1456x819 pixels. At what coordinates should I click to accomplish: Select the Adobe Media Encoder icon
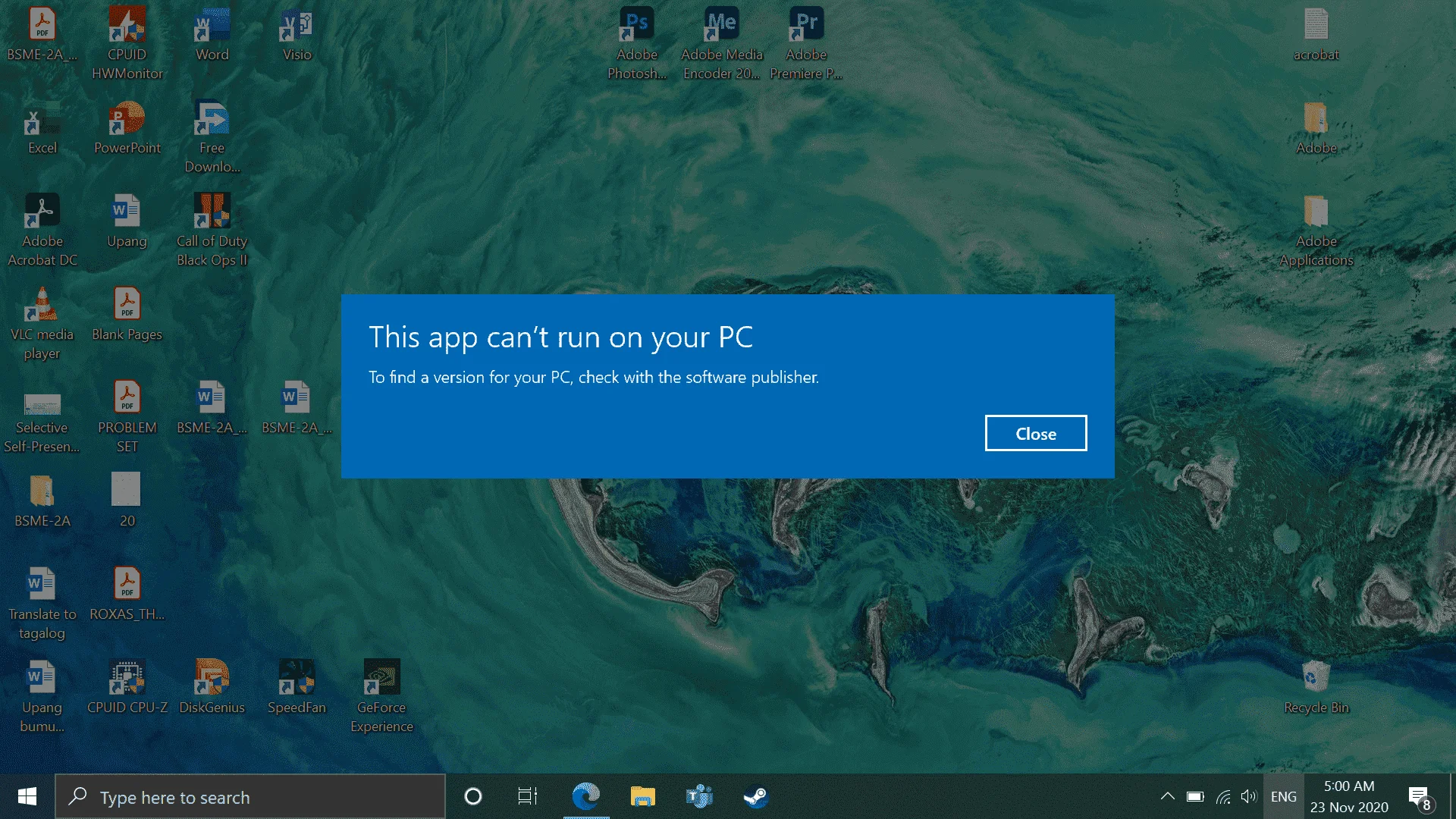tap(721, 42)
